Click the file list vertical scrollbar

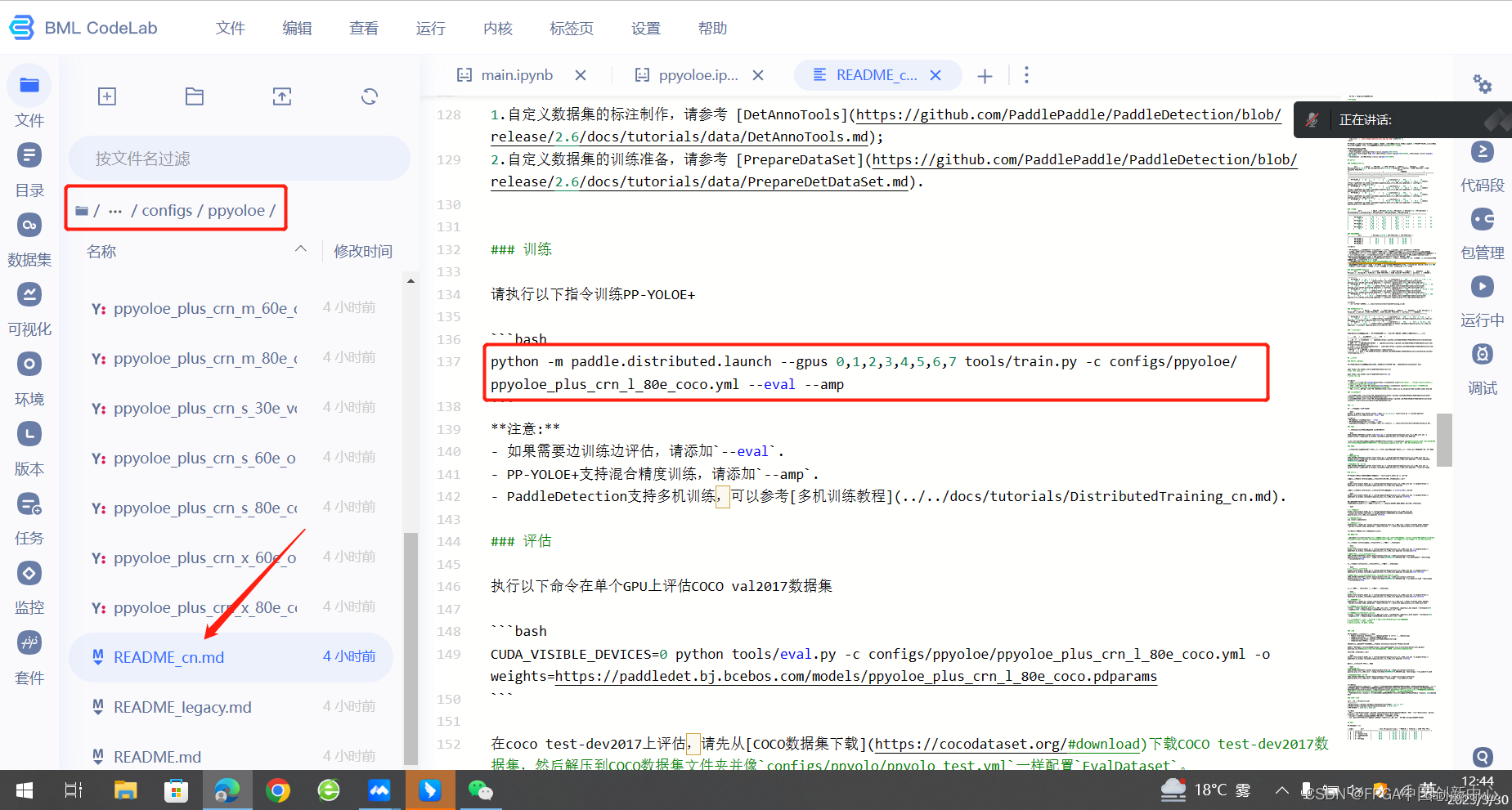tap(411, 648)
